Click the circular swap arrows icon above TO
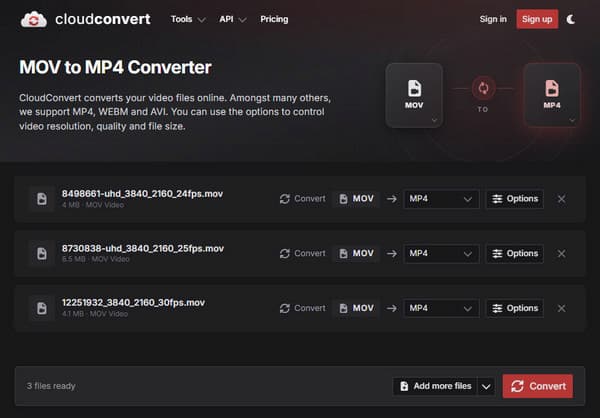Viewport: 600px width, 418px height. click(x=483, y=88)
